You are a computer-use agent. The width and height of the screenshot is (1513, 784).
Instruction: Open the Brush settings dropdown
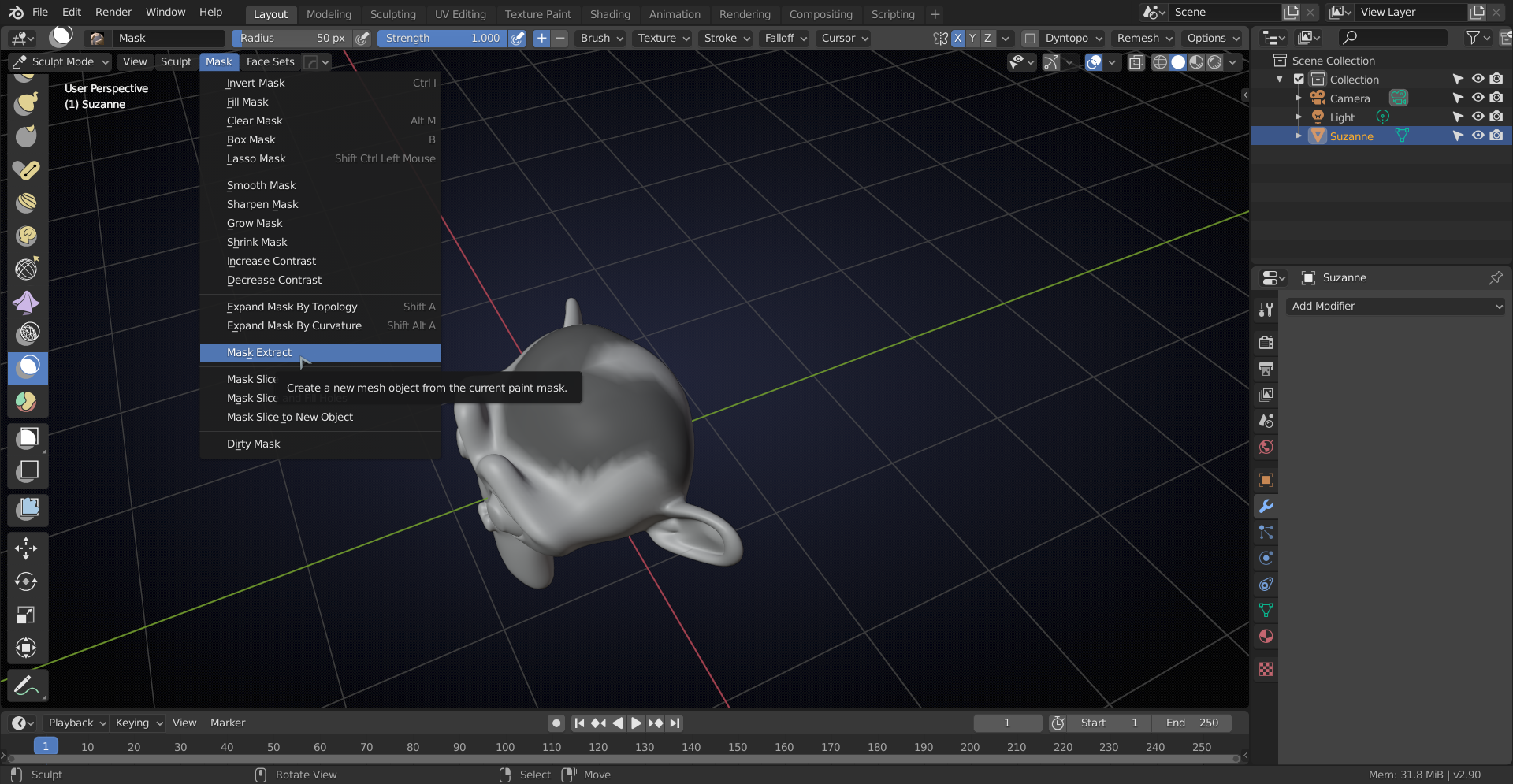[602, 38]
